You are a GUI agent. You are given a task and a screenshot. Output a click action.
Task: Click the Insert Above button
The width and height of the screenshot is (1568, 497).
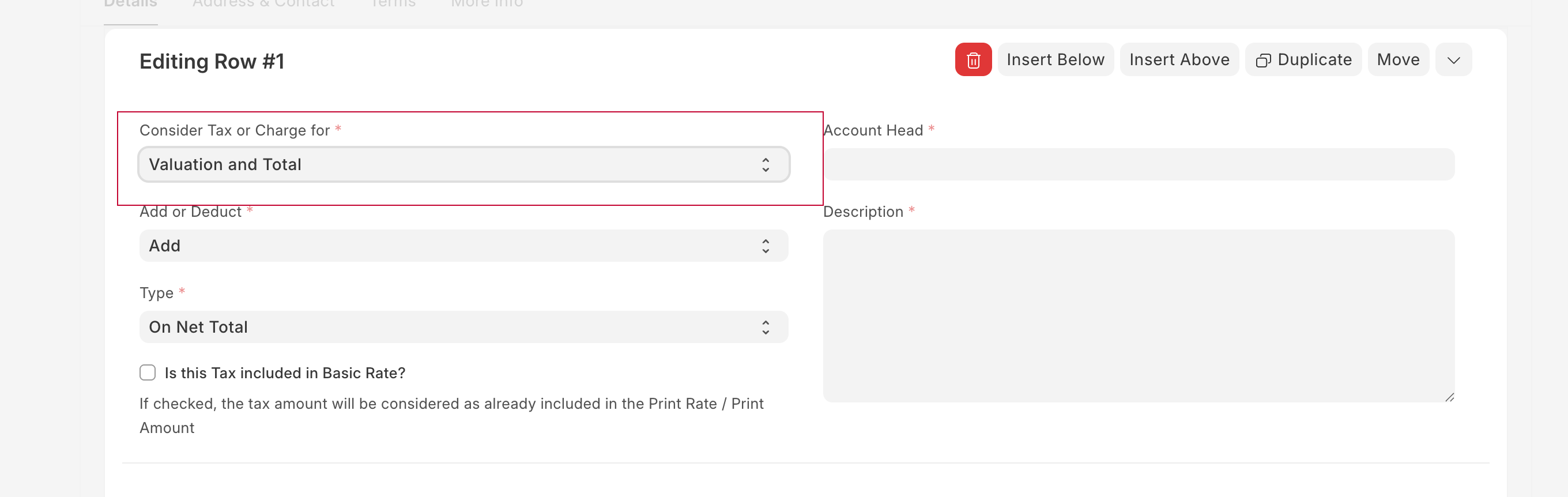point(1178,60)
